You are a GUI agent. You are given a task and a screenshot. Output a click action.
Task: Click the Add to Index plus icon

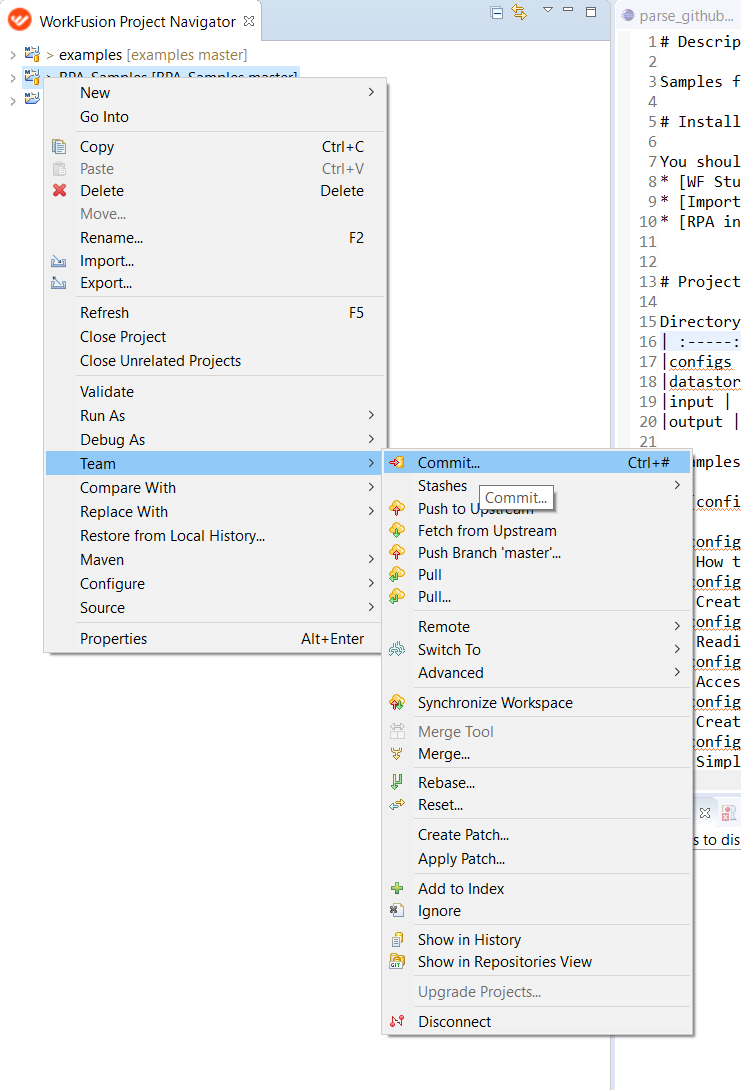[x=397, y=888]
